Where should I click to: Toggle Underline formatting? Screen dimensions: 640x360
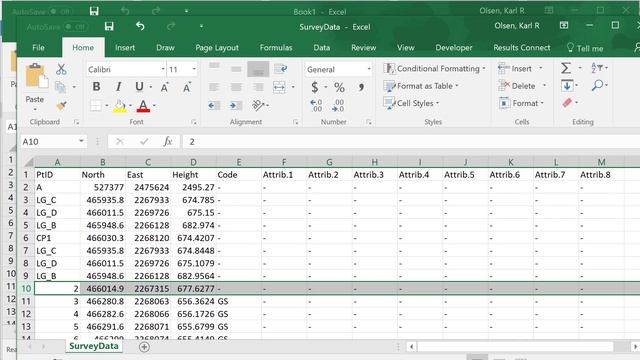pyautogui.click(x=139, y=87)
